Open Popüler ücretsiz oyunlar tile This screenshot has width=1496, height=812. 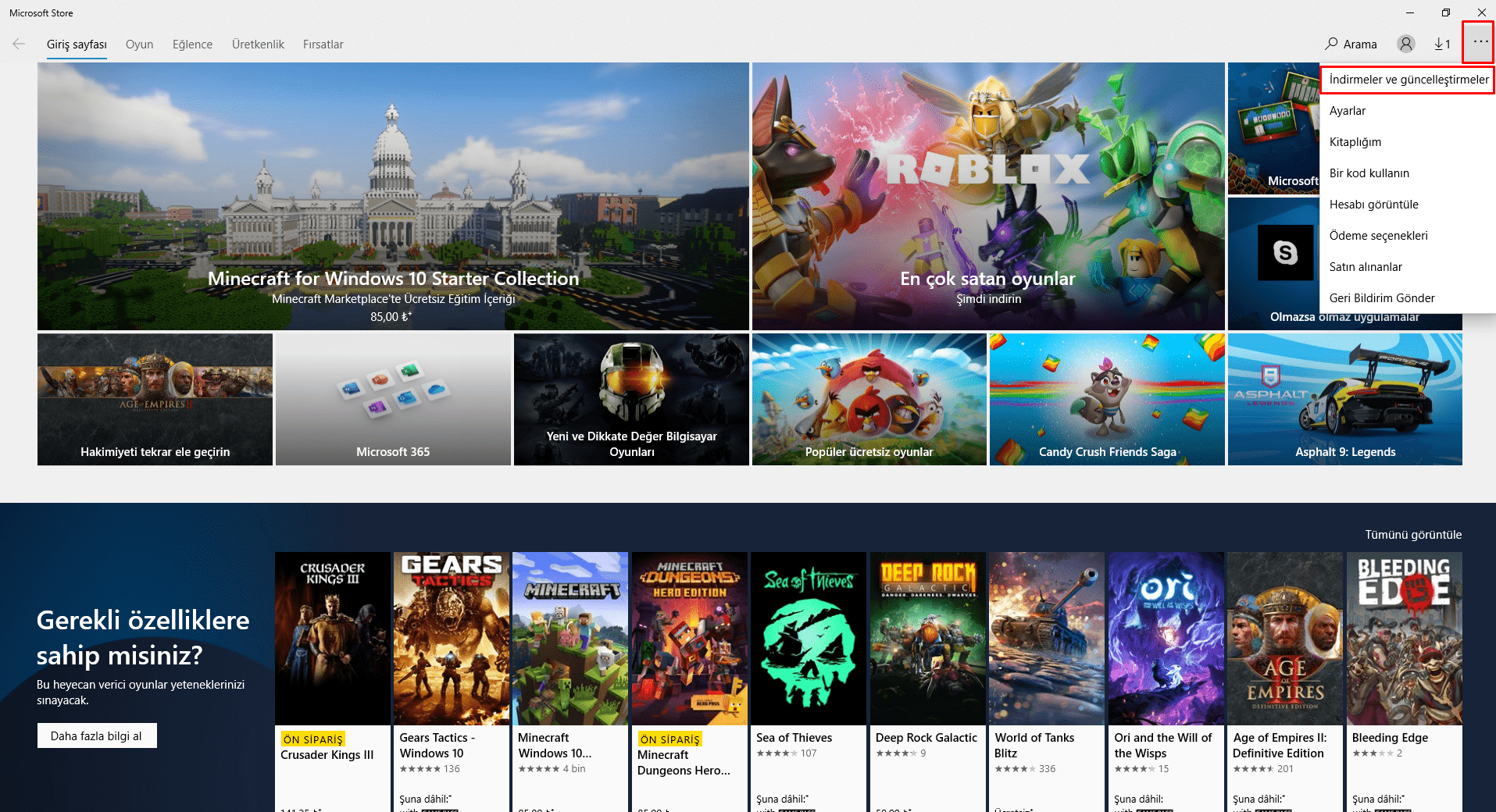point(869,400)
